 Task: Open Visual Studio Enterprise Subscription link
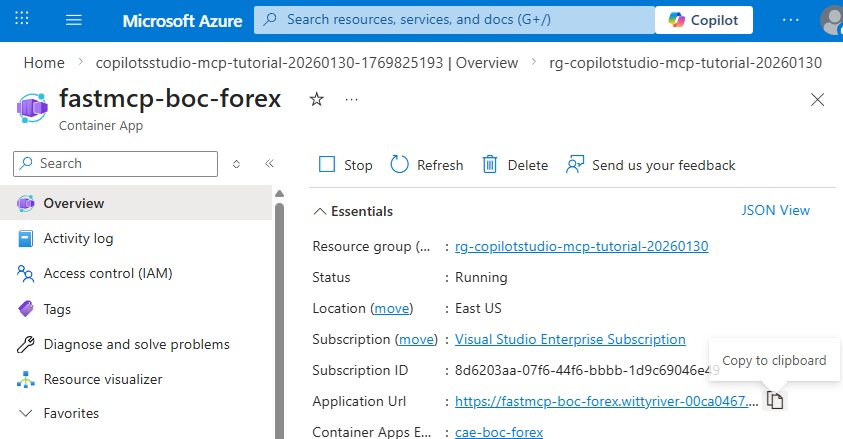(x=570, y=340)
